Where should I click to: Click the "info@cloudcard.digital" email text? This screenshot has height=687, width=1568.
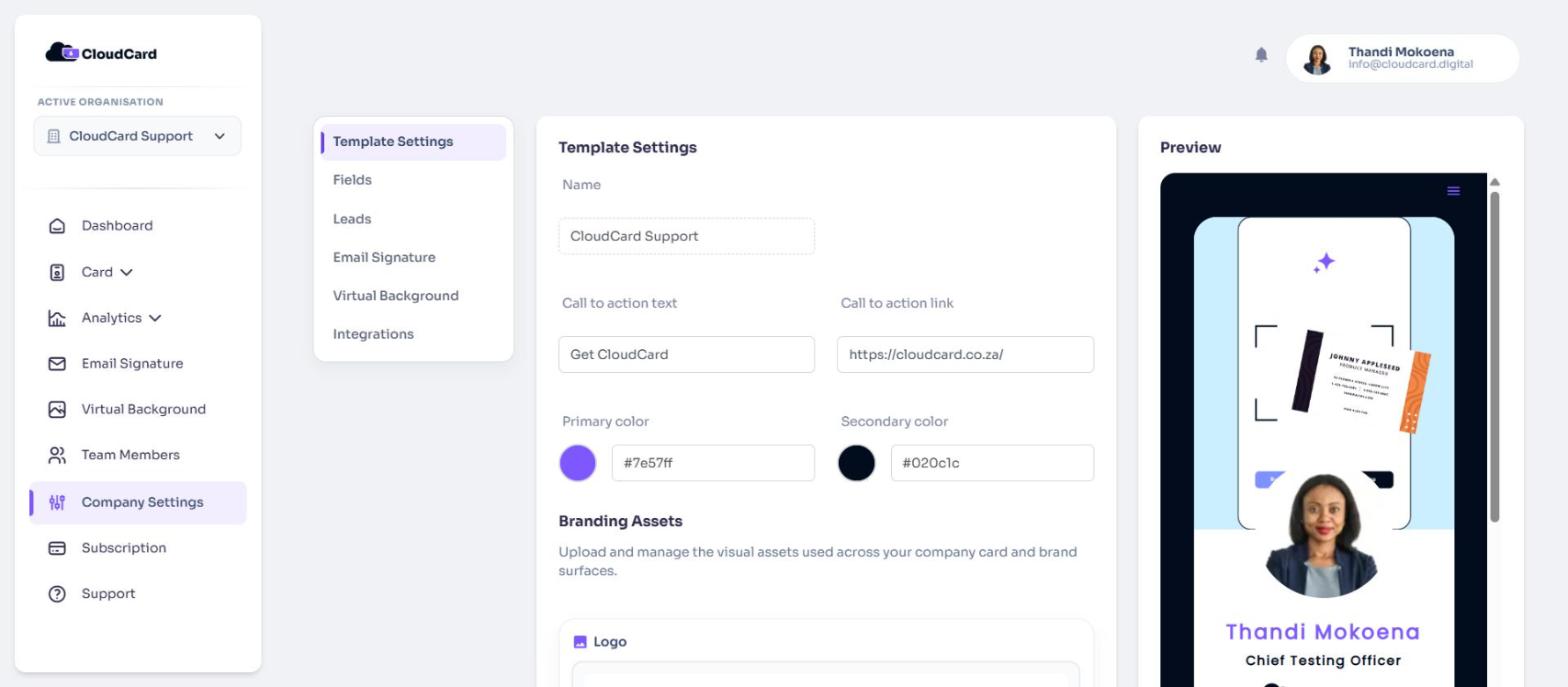pyautogui.click(x=1410, y=64)
